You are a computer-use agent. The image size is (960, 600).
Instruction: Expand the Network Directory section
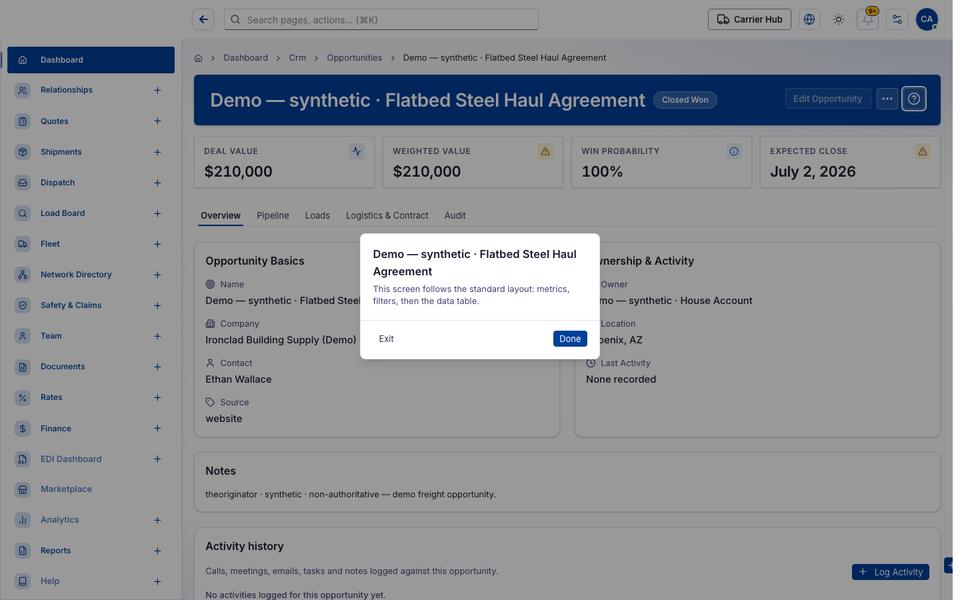(x=157, y=275)
